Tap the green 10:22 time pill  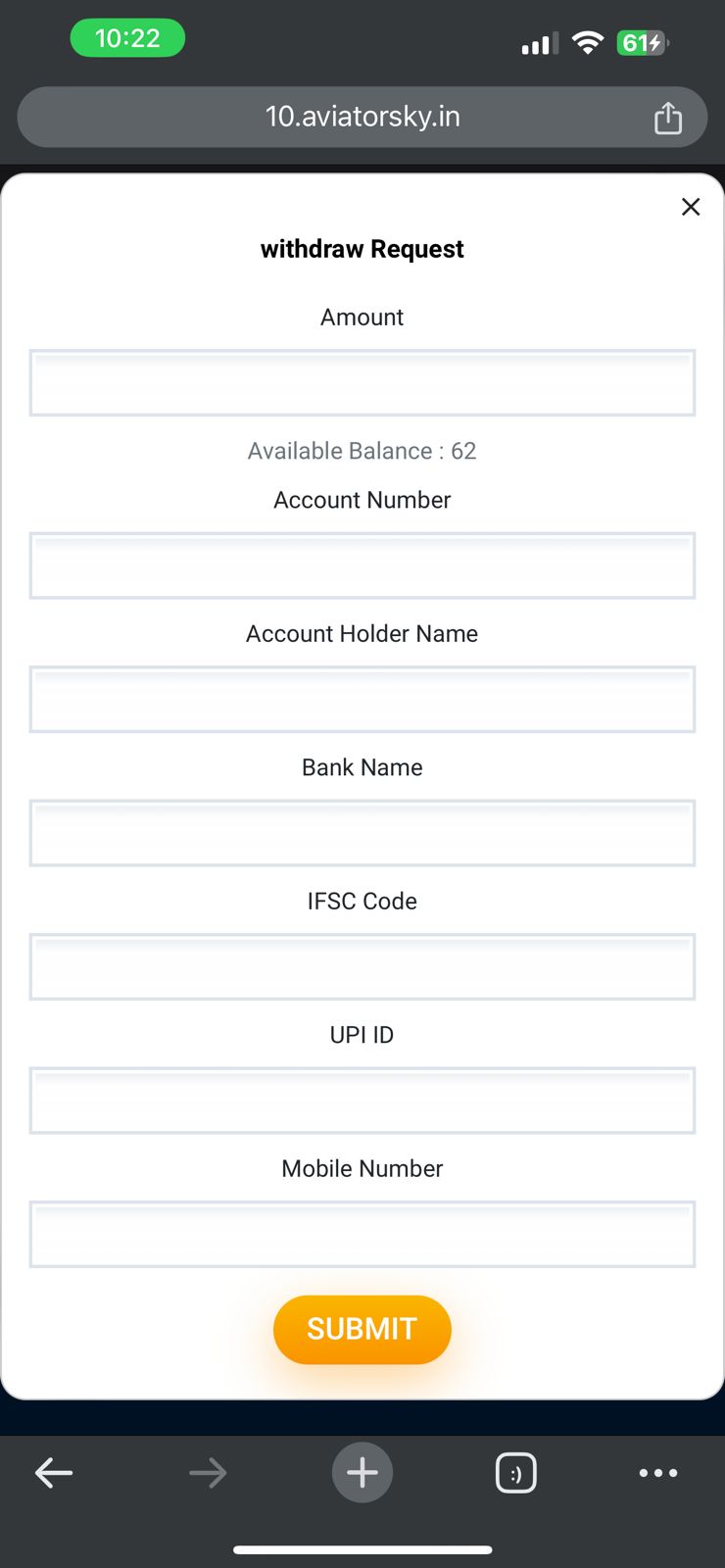(127, 38)
